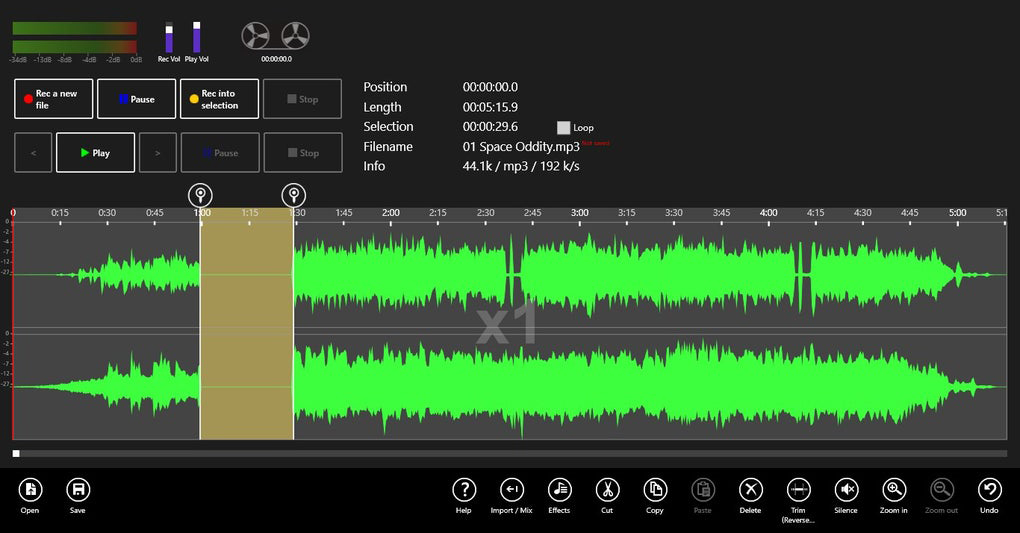Open the Effects tool
Image resolution: width=1020 pixels, height=533 pixels.
tap(559, 489)
